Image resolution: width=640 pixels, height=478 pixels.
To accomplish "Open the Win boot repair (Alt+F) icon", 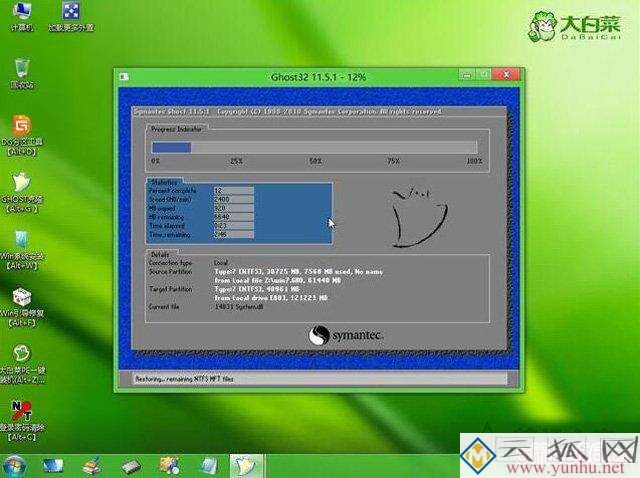I will click(x=22, y=307).
